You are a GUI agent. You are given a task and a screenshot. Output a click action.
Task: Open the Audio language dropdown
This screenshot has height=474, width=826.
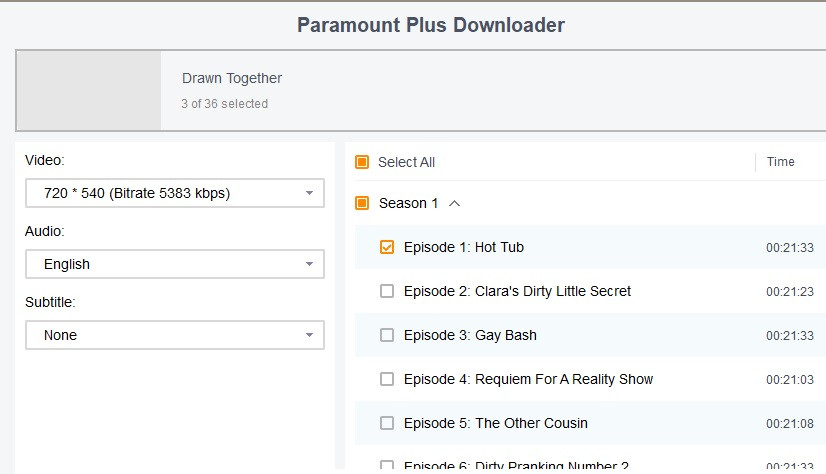coord(174,264)
